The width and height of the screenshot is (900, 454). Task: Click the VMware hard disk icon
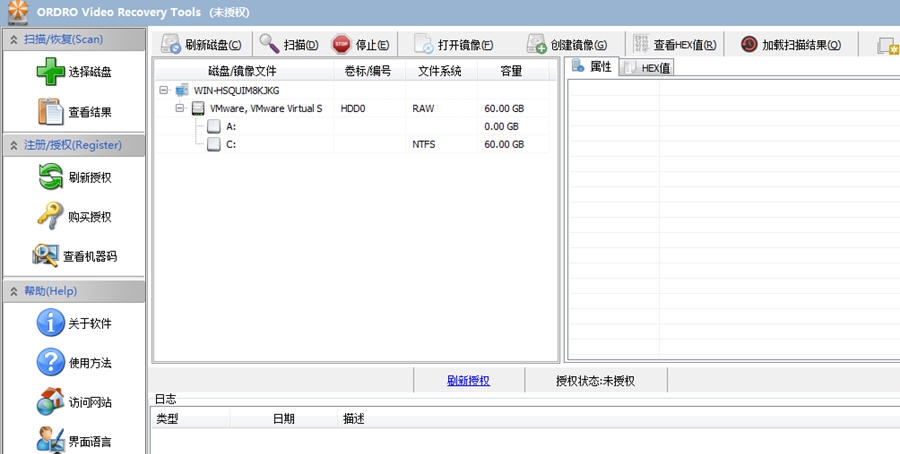pyautogui.click(x=198, y=108)
